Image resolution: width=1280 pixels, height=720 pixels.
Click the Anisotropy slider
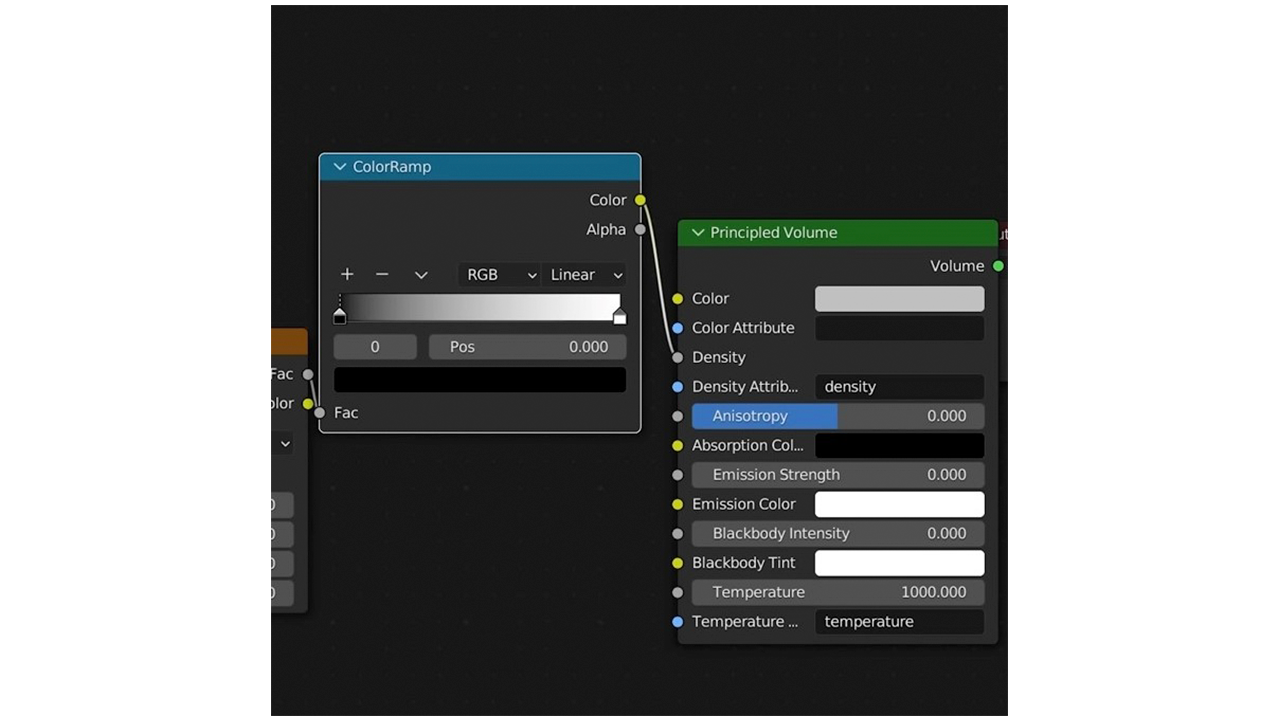(x=838, y=416)
